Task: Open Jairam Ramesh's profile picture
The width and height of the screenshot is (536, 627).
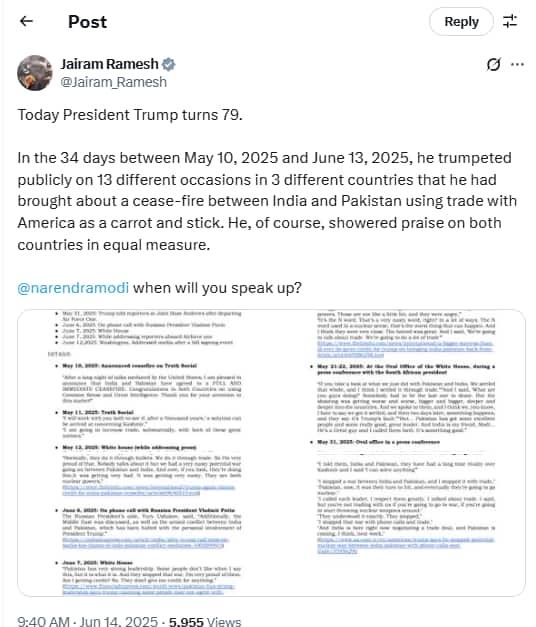Action: click(x=35, y=73)
